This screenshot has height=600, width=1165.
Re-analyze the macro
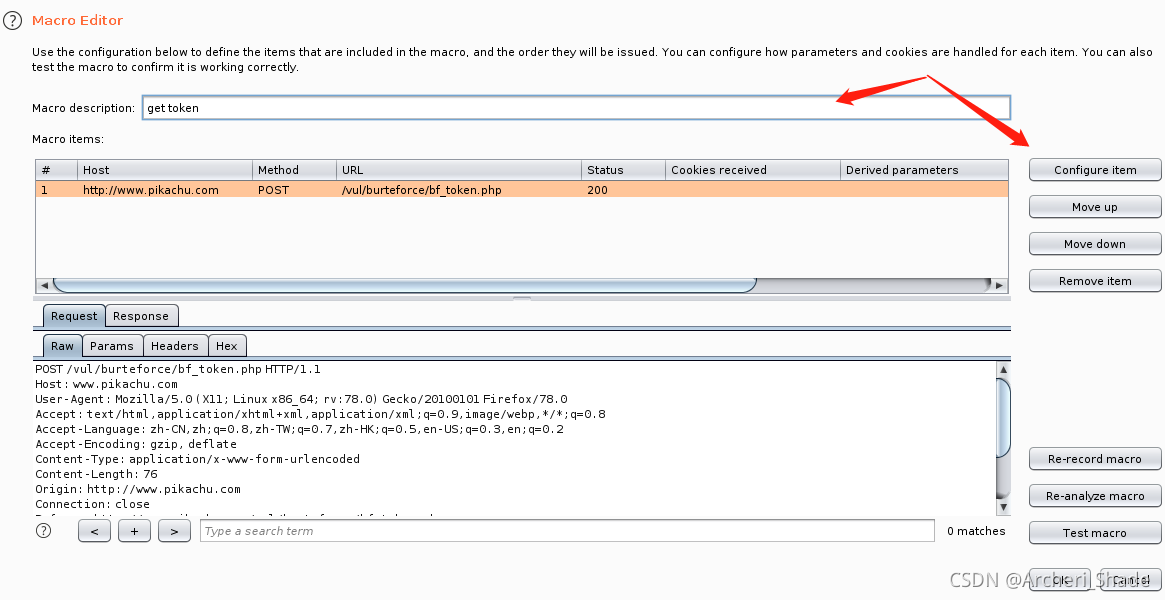[1095, 496]
